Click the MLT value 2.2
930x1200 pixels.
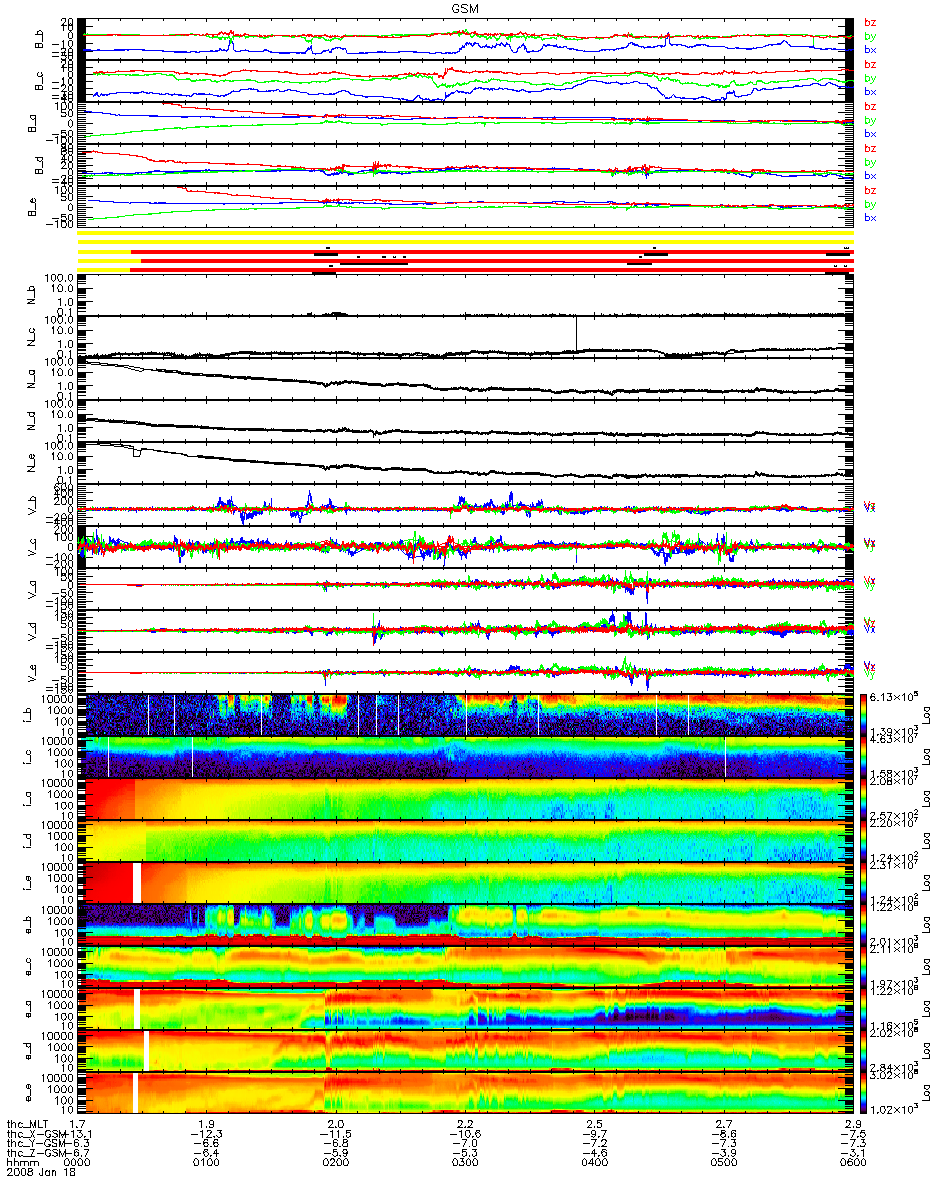464,1124
